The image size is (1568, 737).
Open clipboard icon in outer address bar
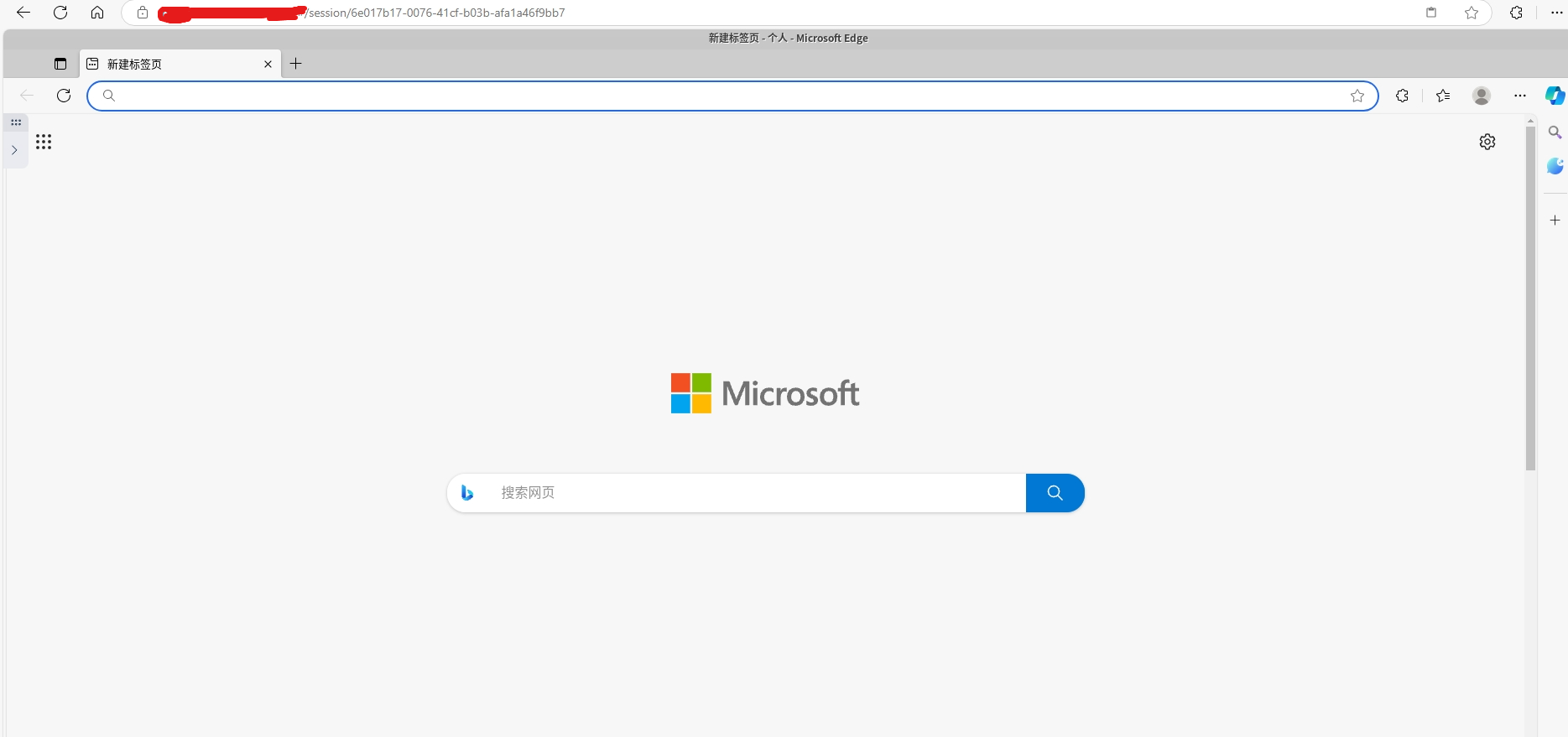point(1431,13)
